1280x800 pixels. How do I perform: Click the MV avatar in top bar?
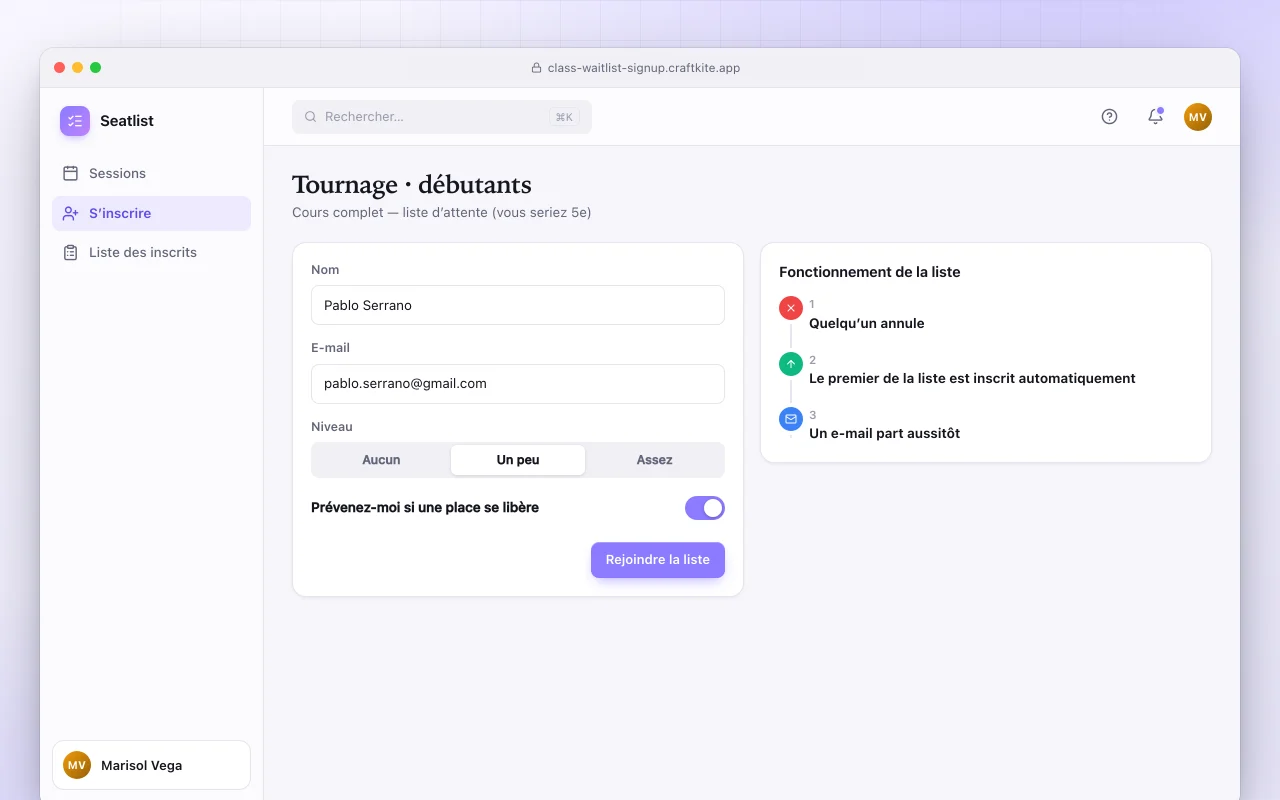tap(1198, 117)
